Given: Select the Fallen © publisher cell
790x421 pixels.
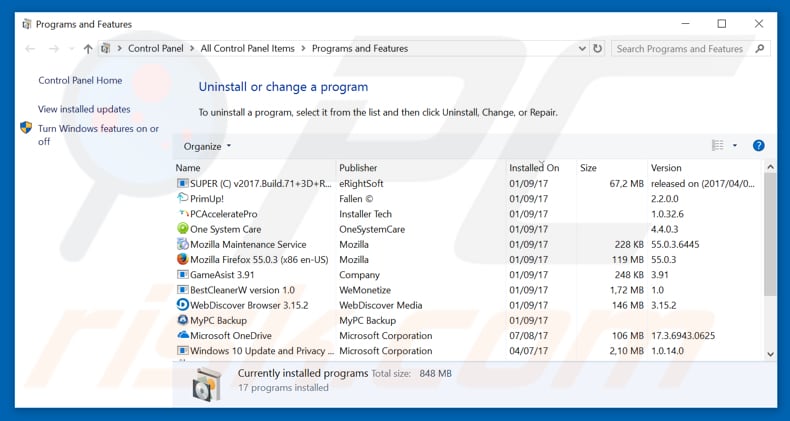Looking at the screenshot, I should tap(356, 198).
